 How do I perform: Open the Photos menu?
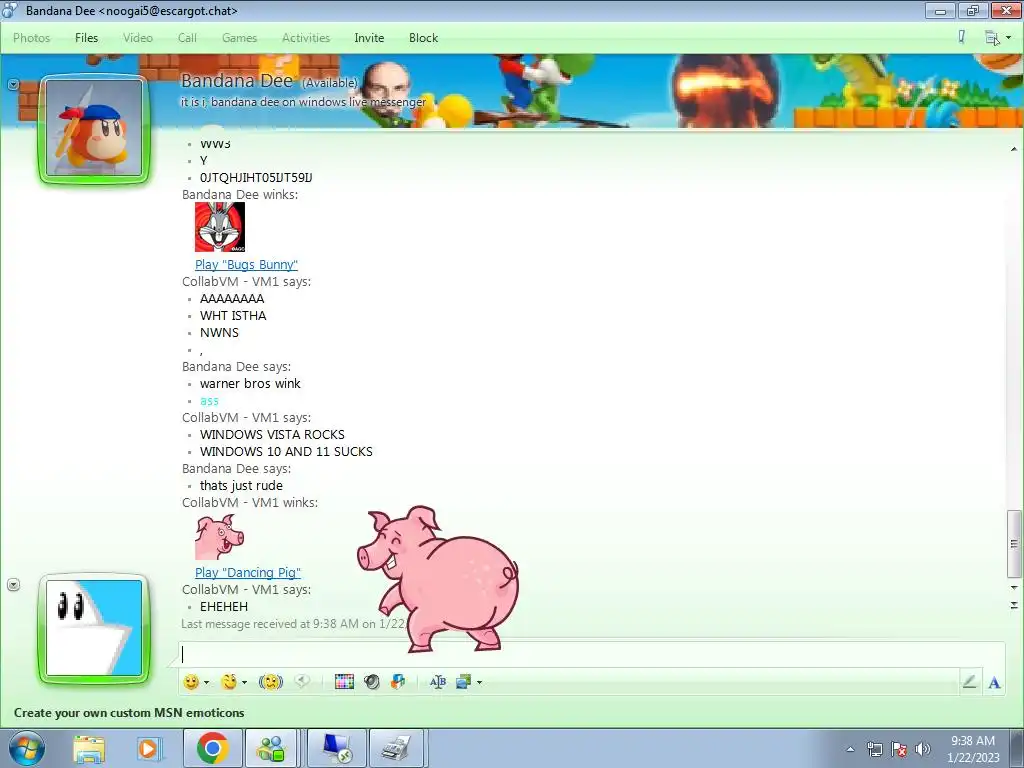click(31, 38)
